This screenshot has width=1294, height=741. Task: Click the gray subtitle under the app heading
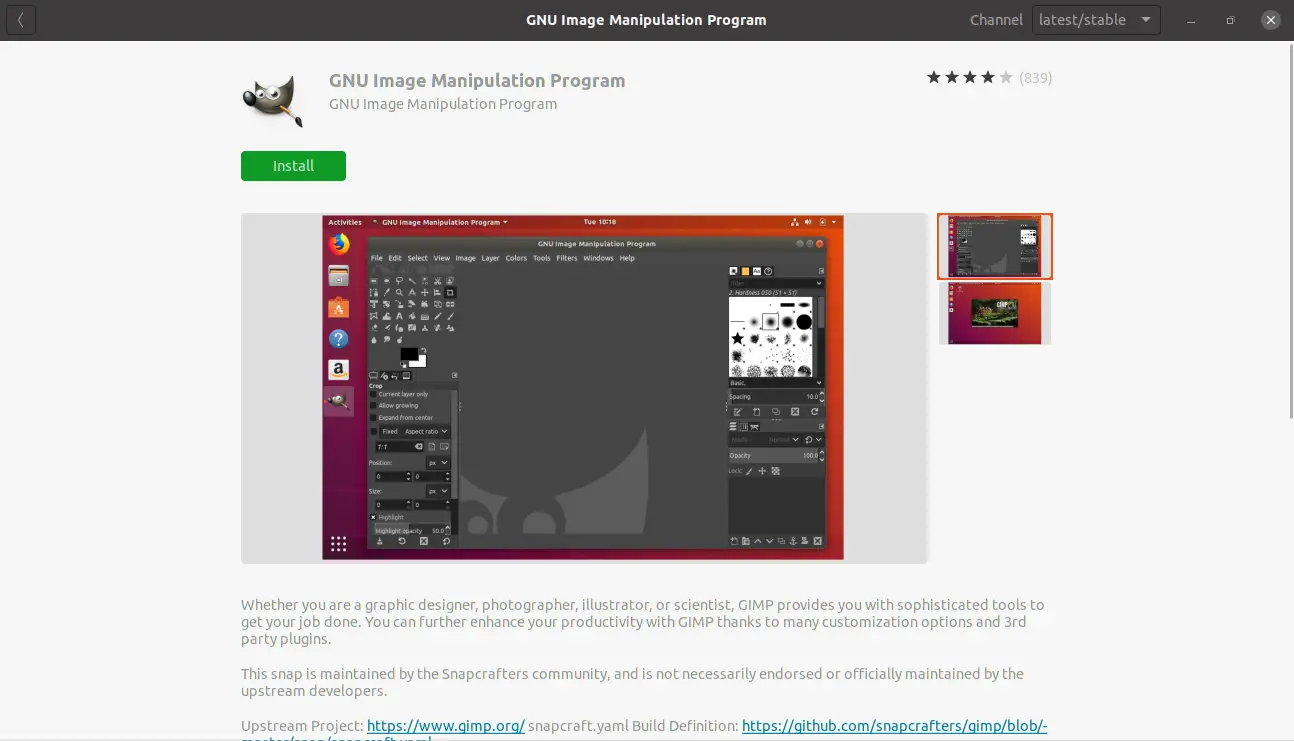443,104
